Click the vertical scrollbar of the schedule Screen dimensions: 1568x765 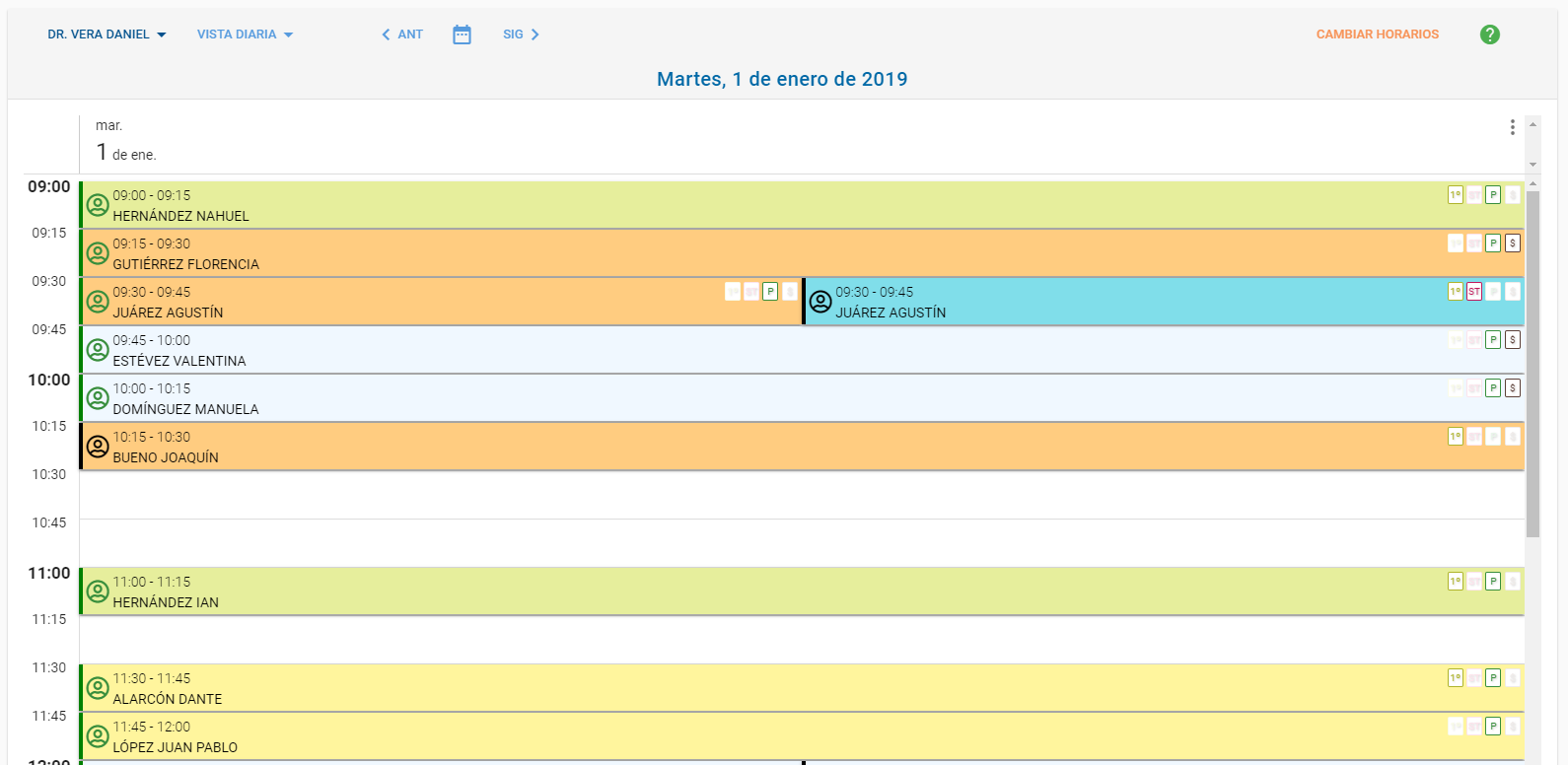tap(1532, 365)
